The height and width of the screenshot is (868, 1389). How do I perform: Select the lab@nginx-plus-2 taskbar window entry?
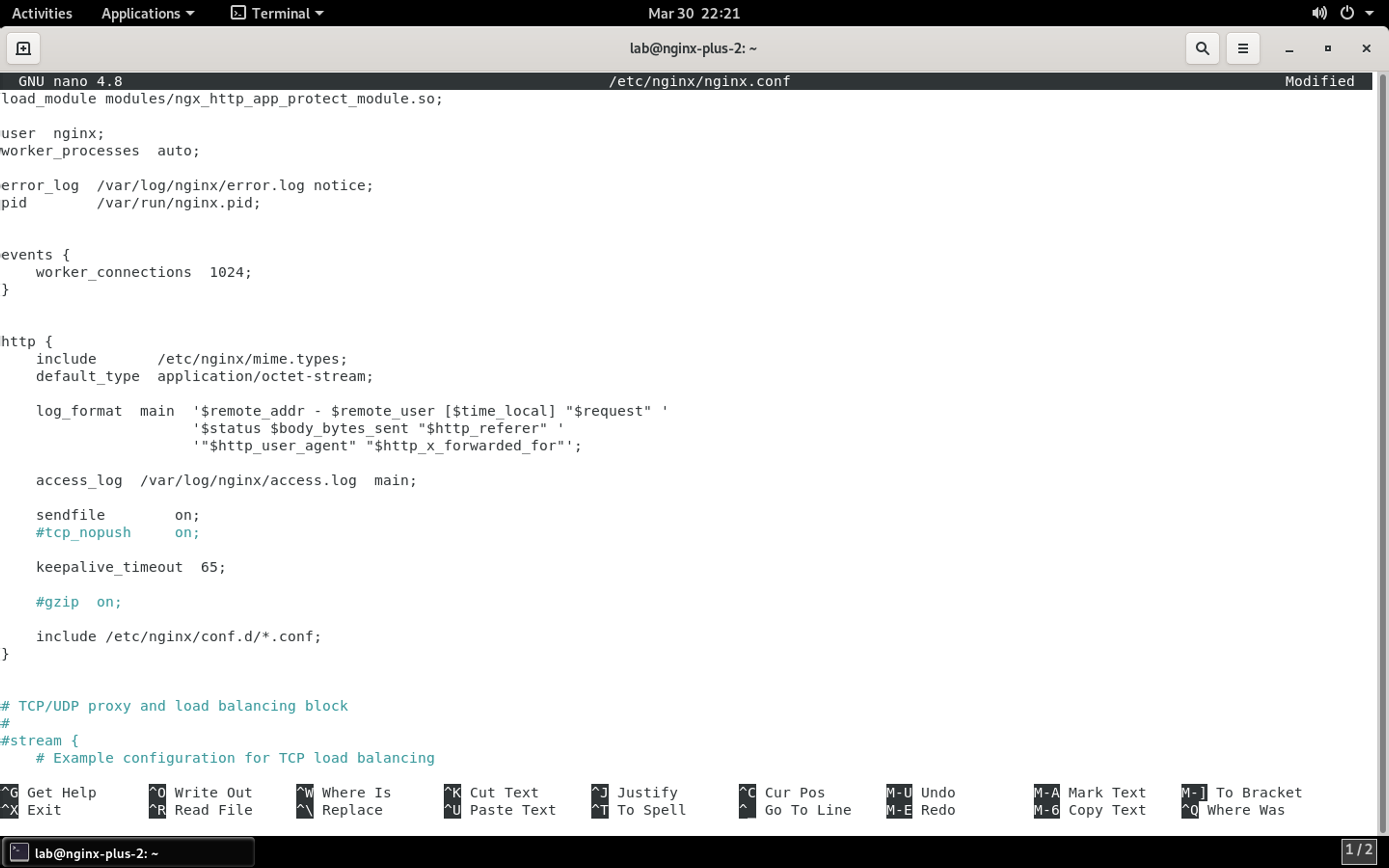[x=129, y=853]
